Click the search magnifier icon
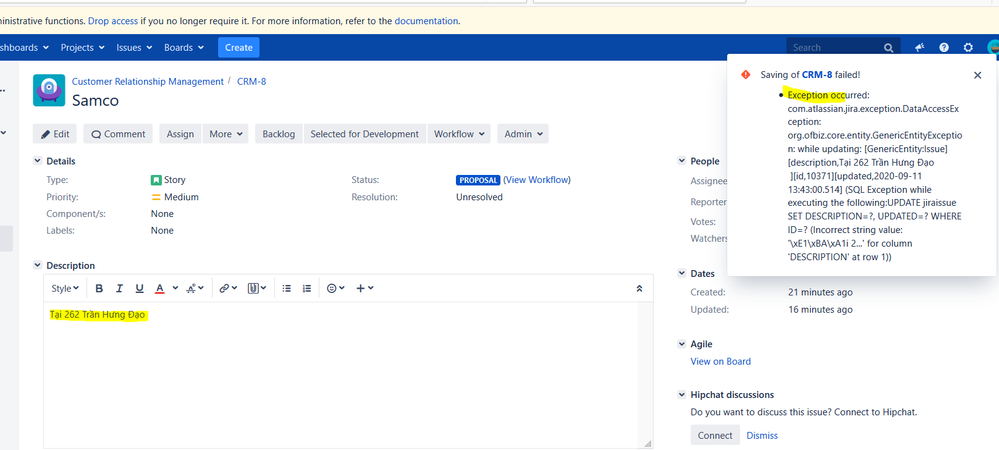The height and width of the screenshot is (450, 999). coord(889,48)
